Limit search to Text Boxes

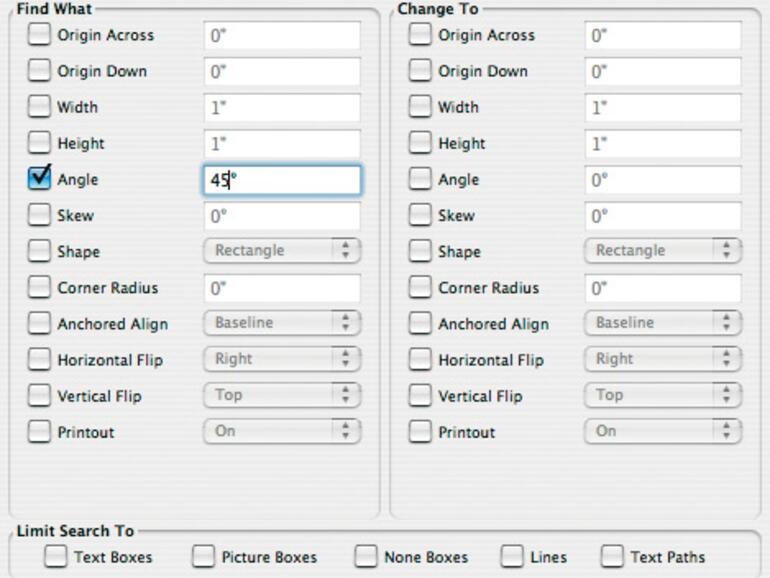pos(57,557)
